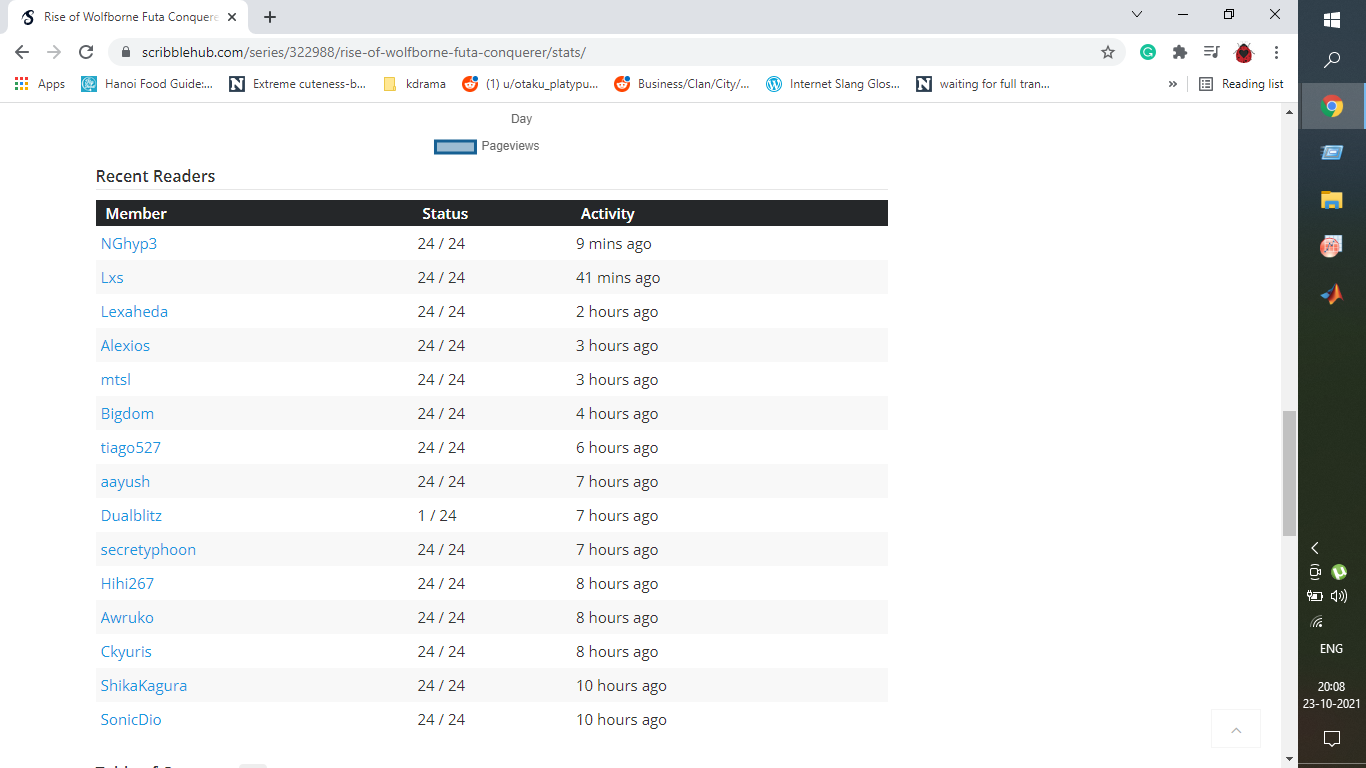Reload the page with the refresh button
1366x768 pixels.
(86, 52)
